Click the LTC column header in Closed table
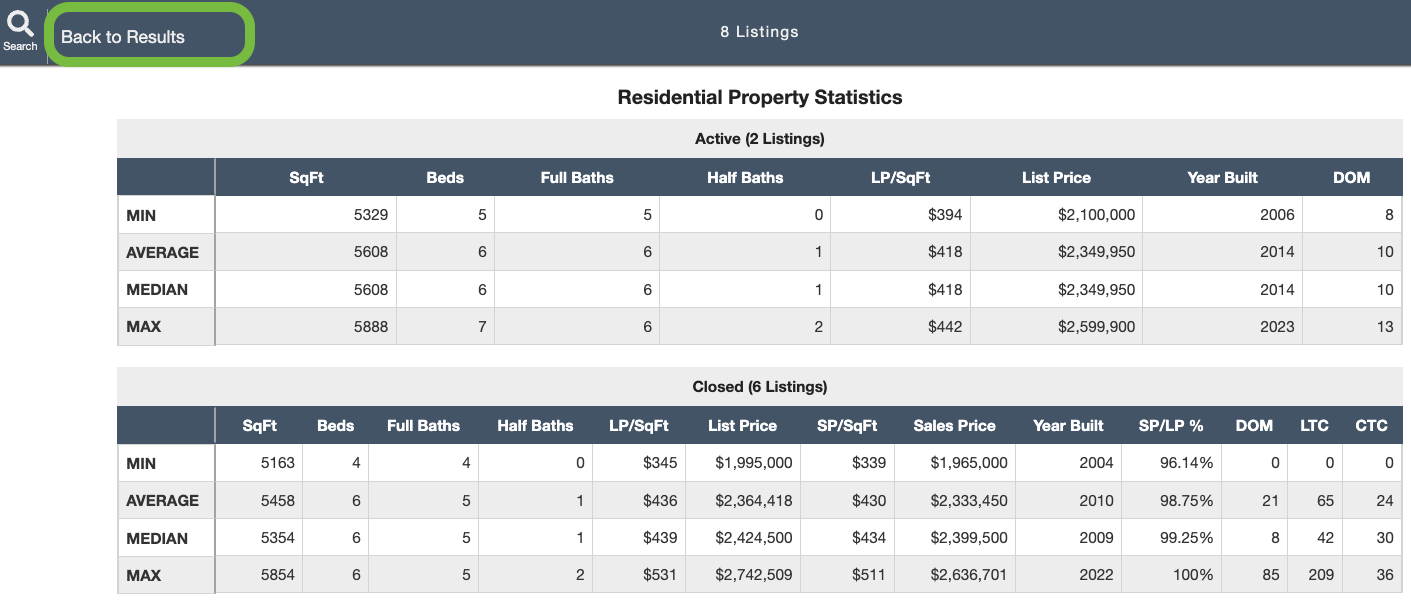This screenshot has width=1411, height=612. click(x=1314, y=425)
